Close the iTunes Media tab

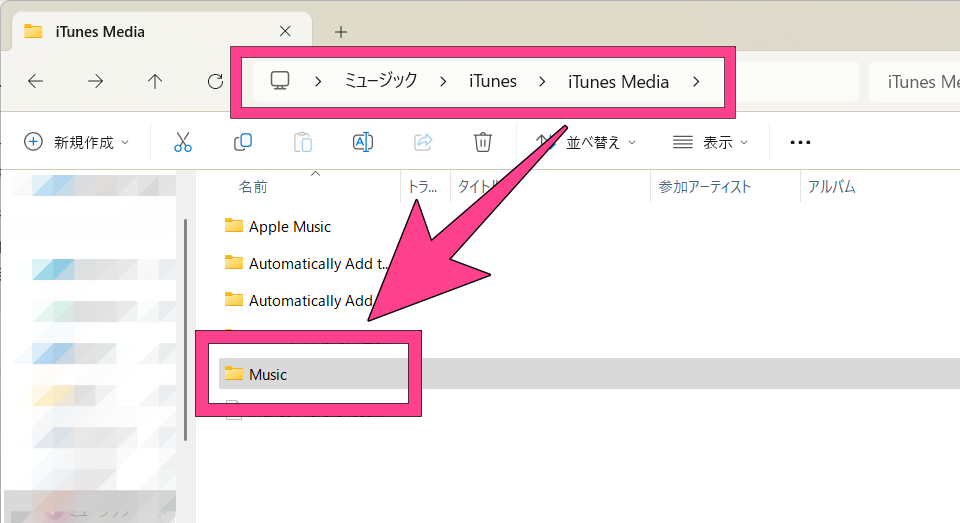(285, 31)
